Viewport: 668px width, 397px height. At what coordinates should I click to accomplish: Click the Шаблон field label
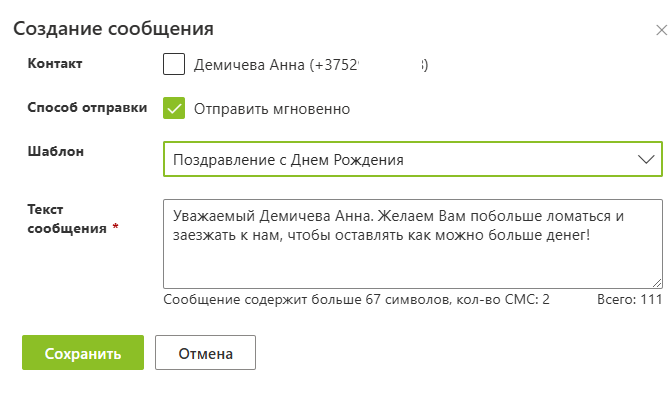pyautogui.click(x=56, y=151)
